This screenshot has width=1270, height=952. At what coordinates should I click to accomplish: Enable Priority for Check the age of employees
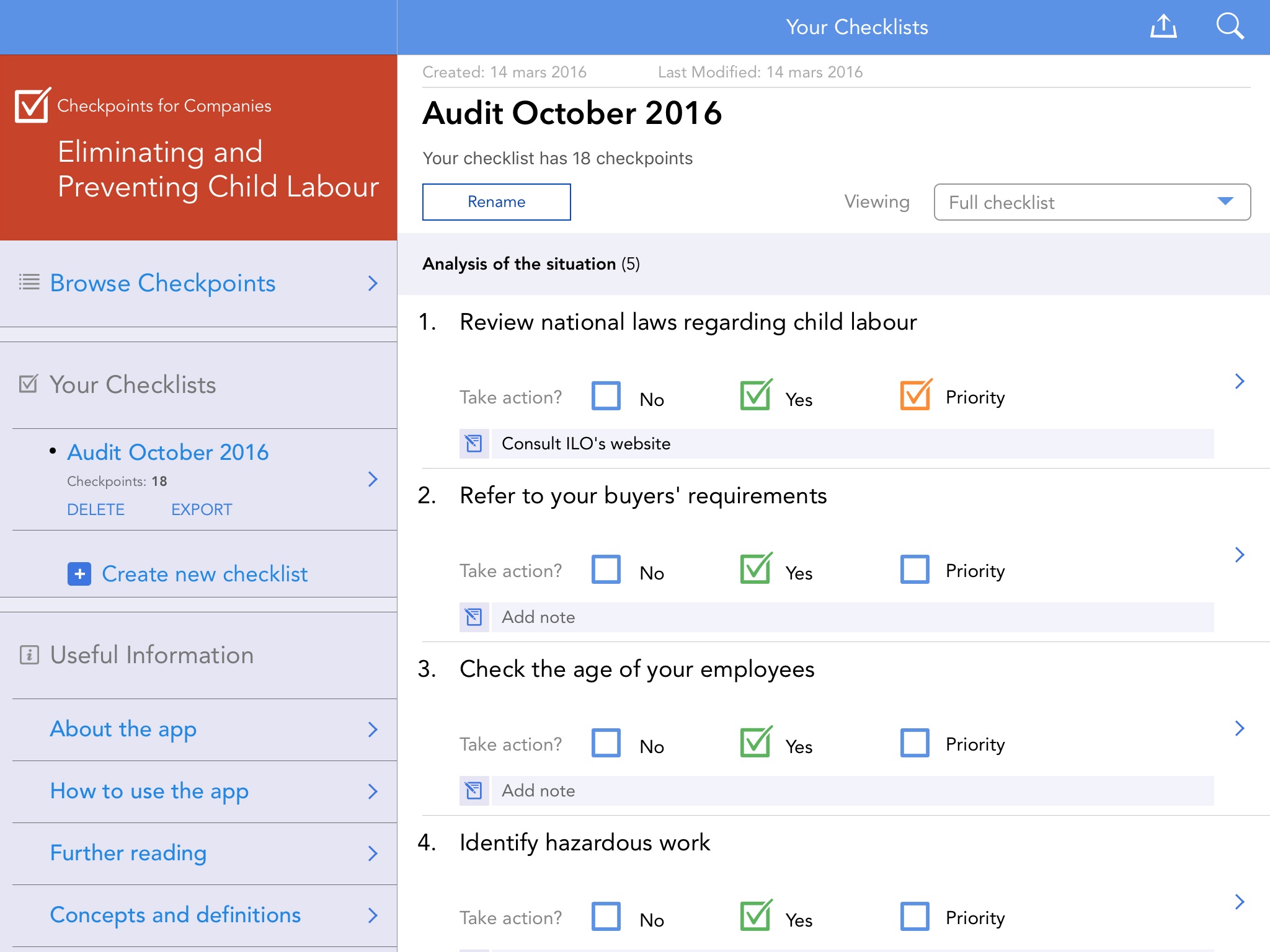(x=915, y=743)
